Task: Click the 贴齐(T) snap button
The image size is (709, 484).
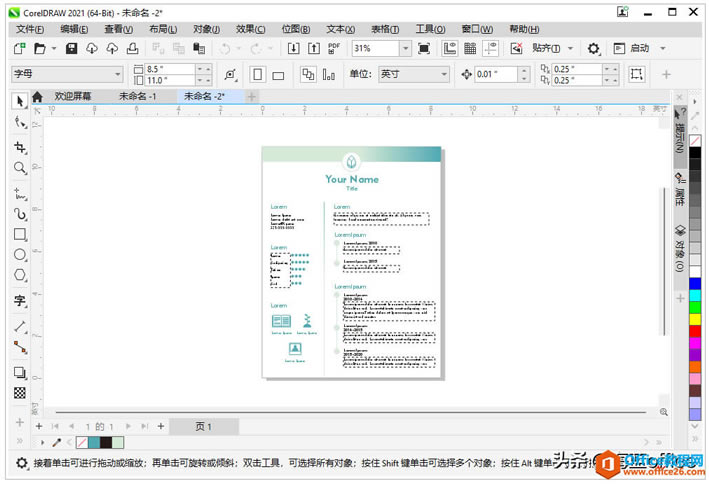Action: (546, 48)
